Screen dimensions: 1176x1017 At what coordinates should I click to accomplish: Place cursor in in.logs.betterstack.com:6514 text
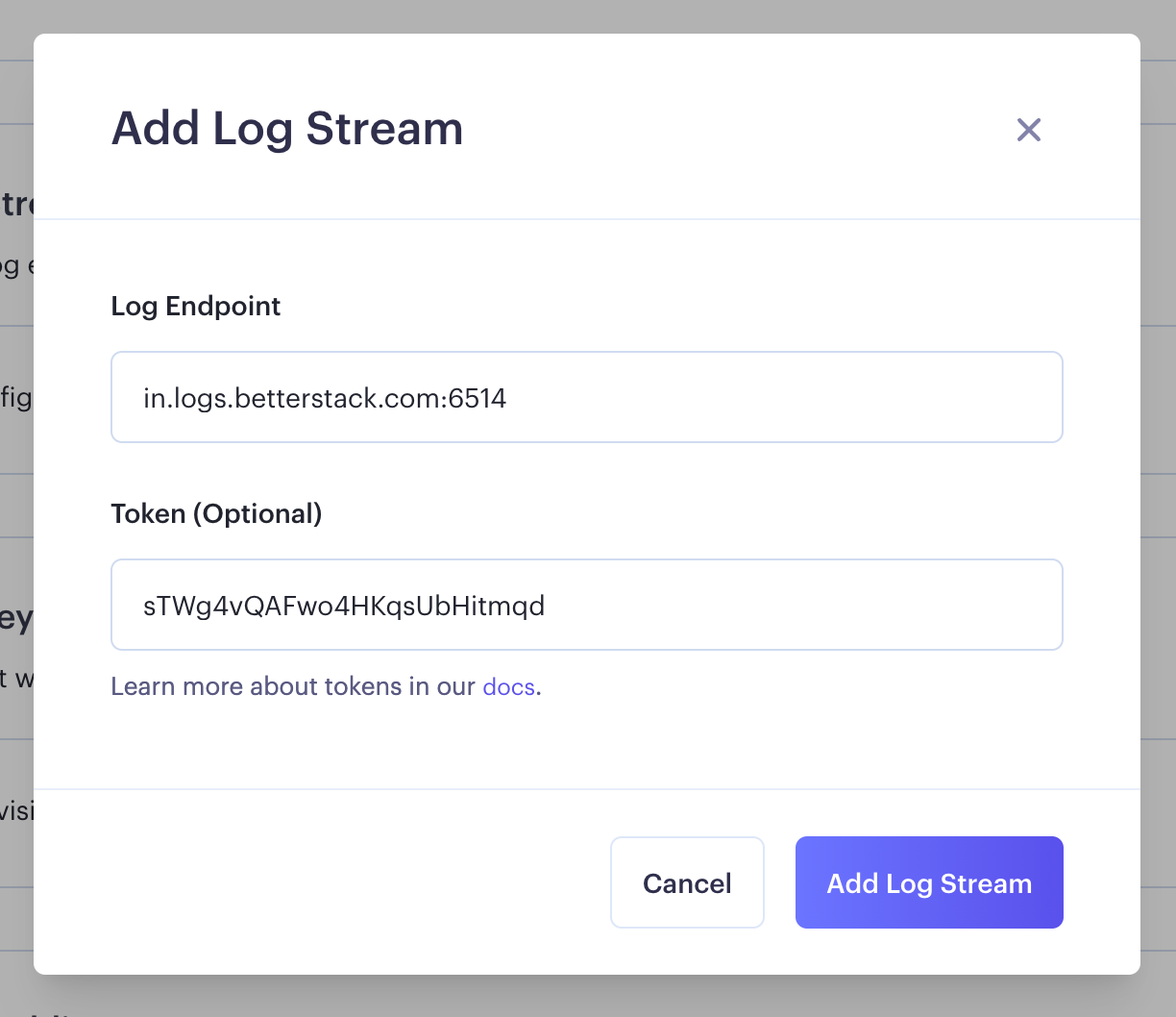[x=325, y=398]
